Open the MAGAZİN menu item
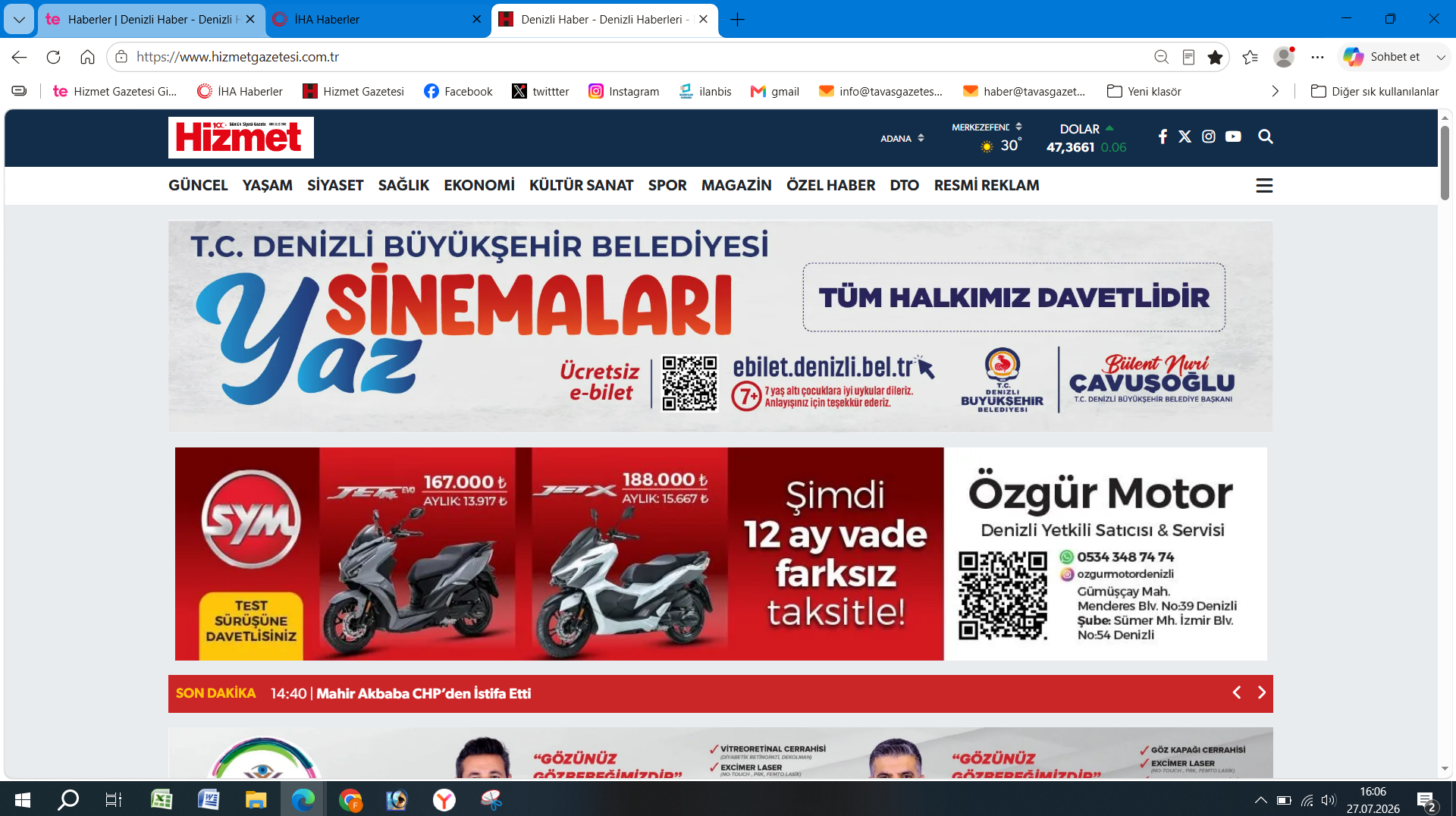 [736, 186]
